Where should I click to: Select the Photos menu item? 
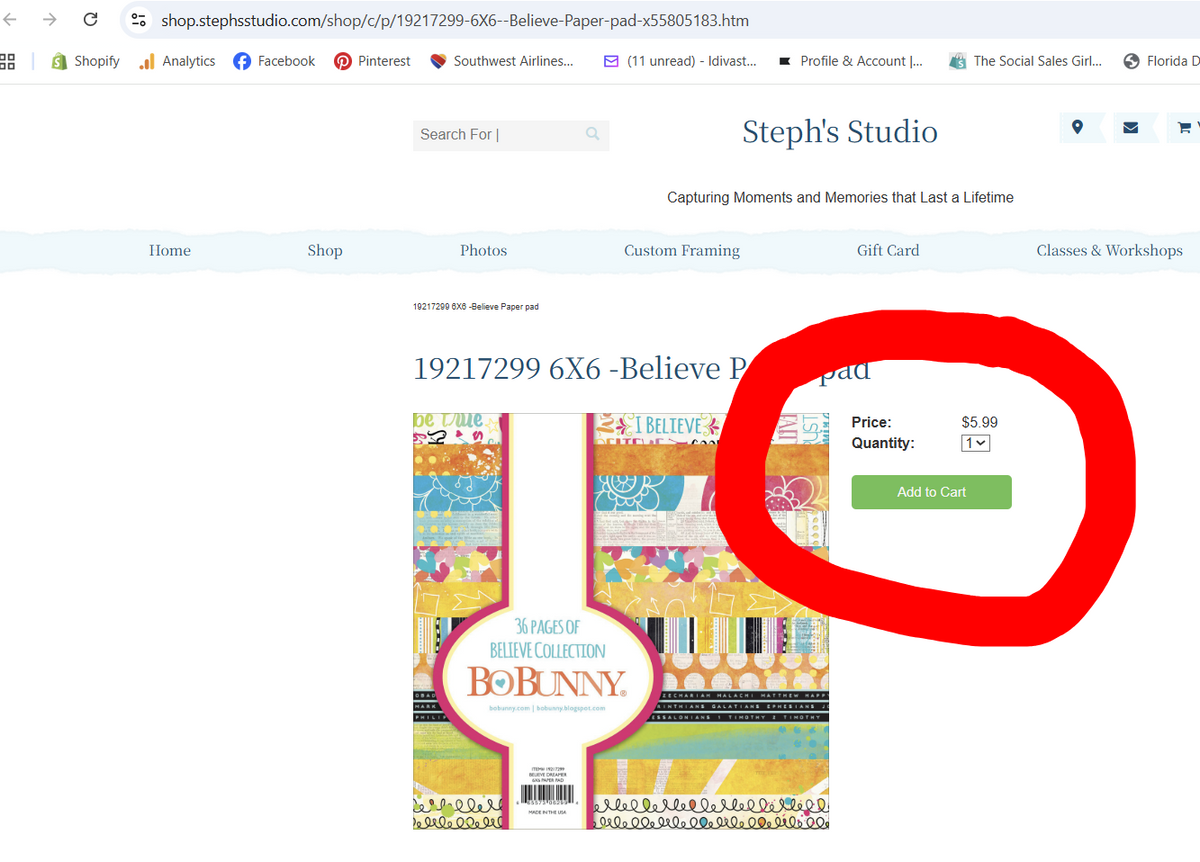tap(483, 250)
